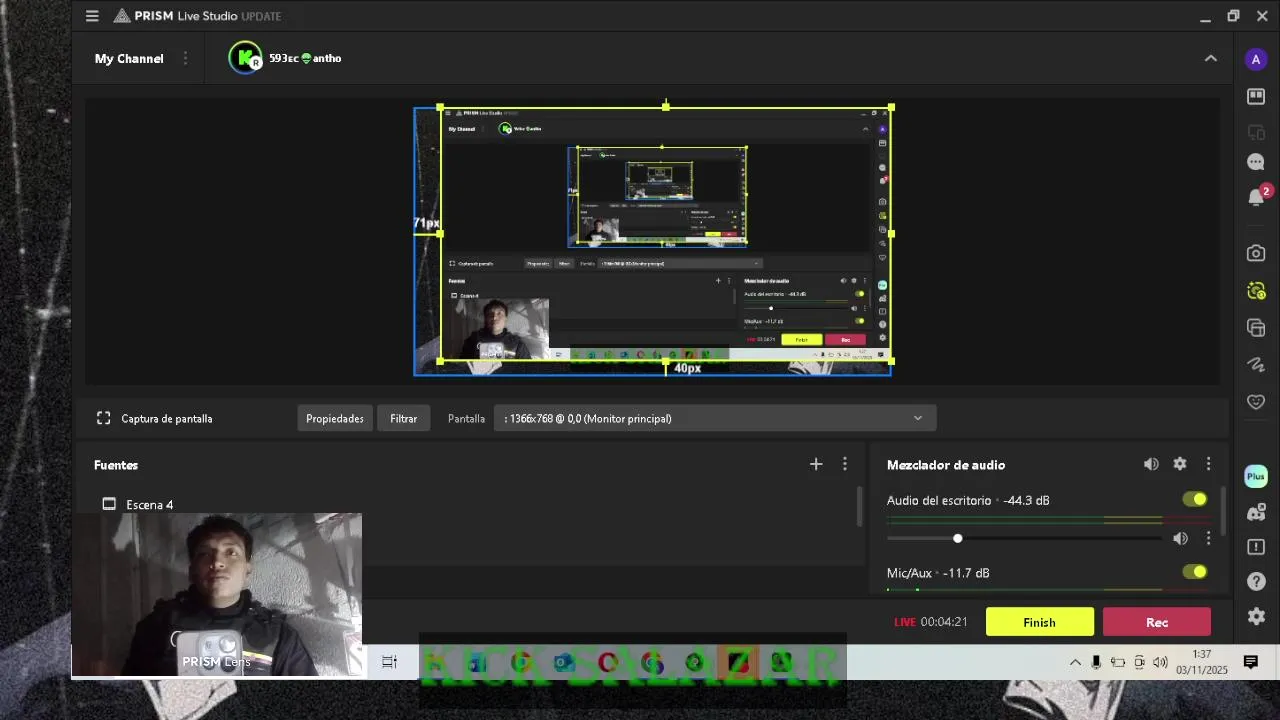The width and height of the screenshot is (1280, 720).
Task: Click the PRISM Lens webcam overlay
Action: [217, 595]
